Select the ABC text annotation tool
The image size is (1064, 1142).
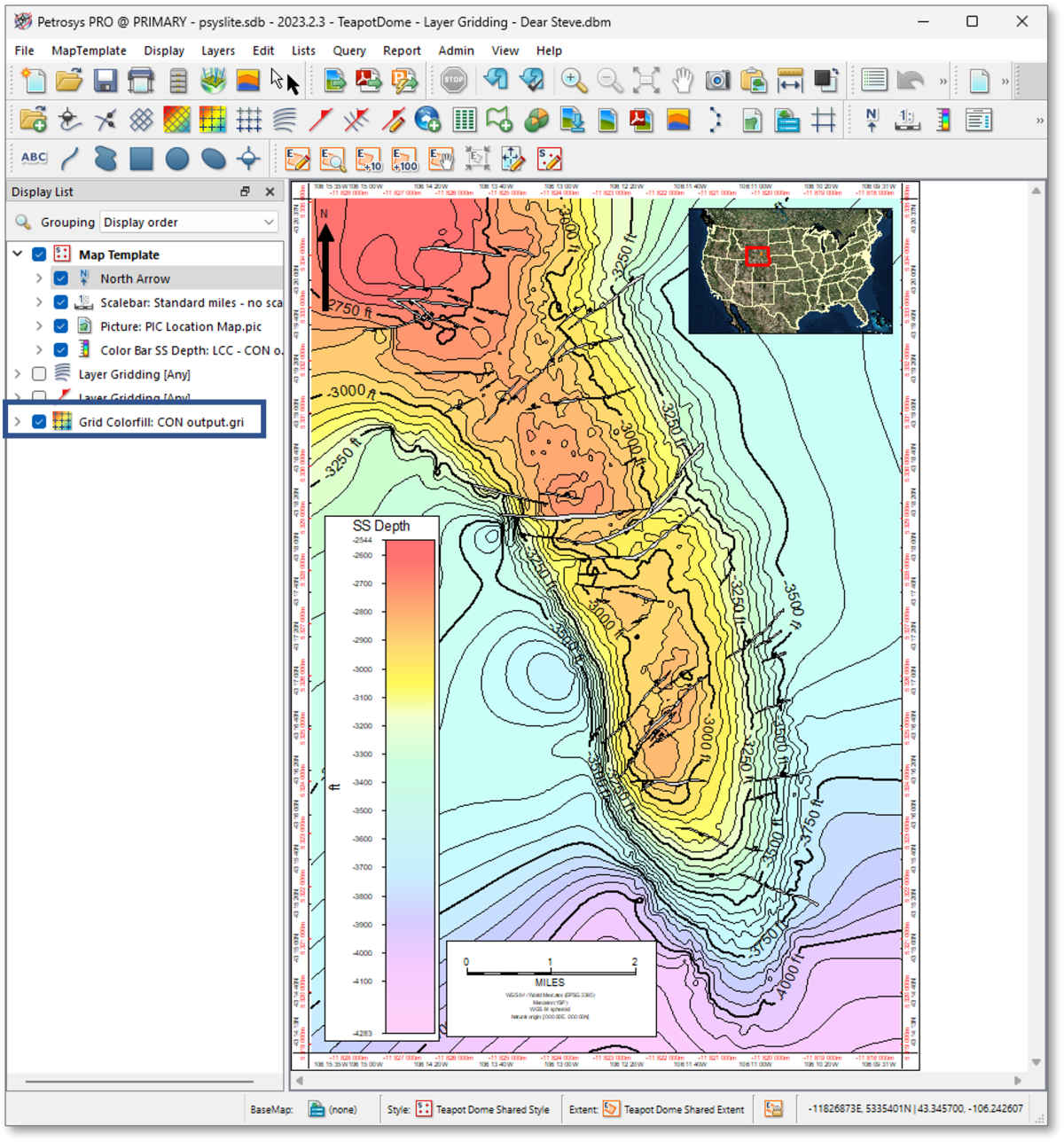(x=32, y=157)
